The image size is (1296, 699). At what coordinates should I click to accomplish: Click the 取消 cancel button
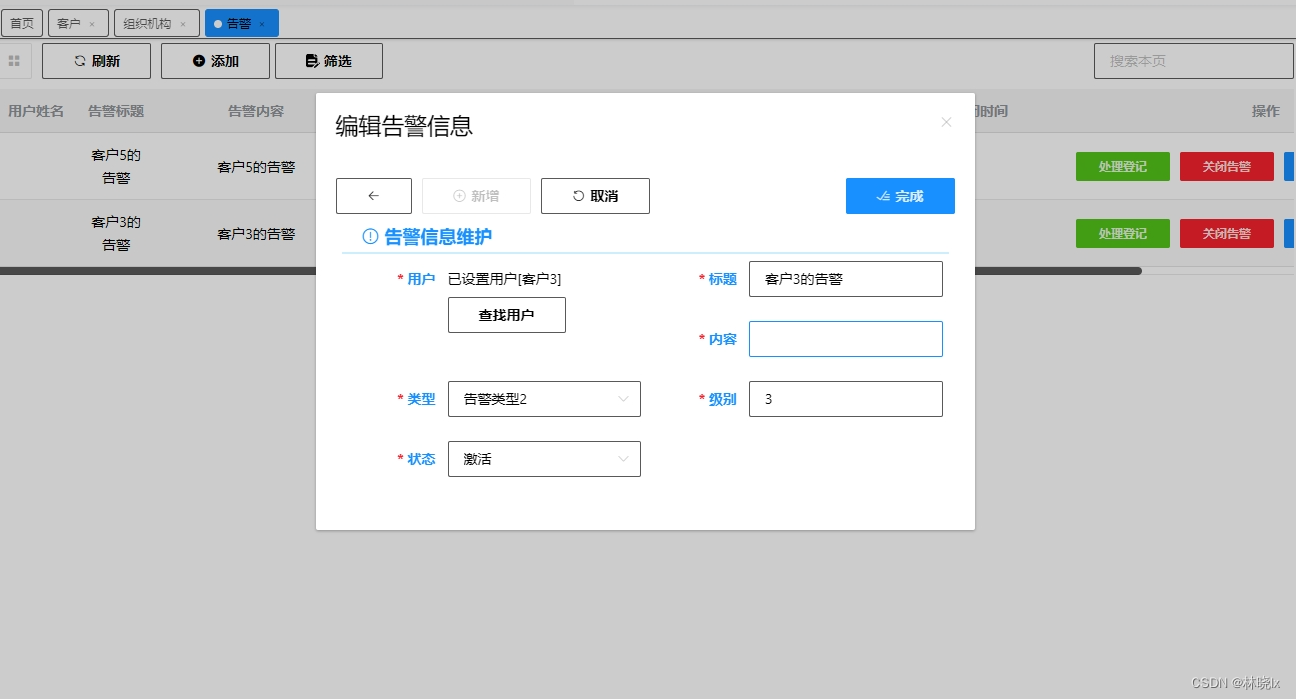(595, 196)
